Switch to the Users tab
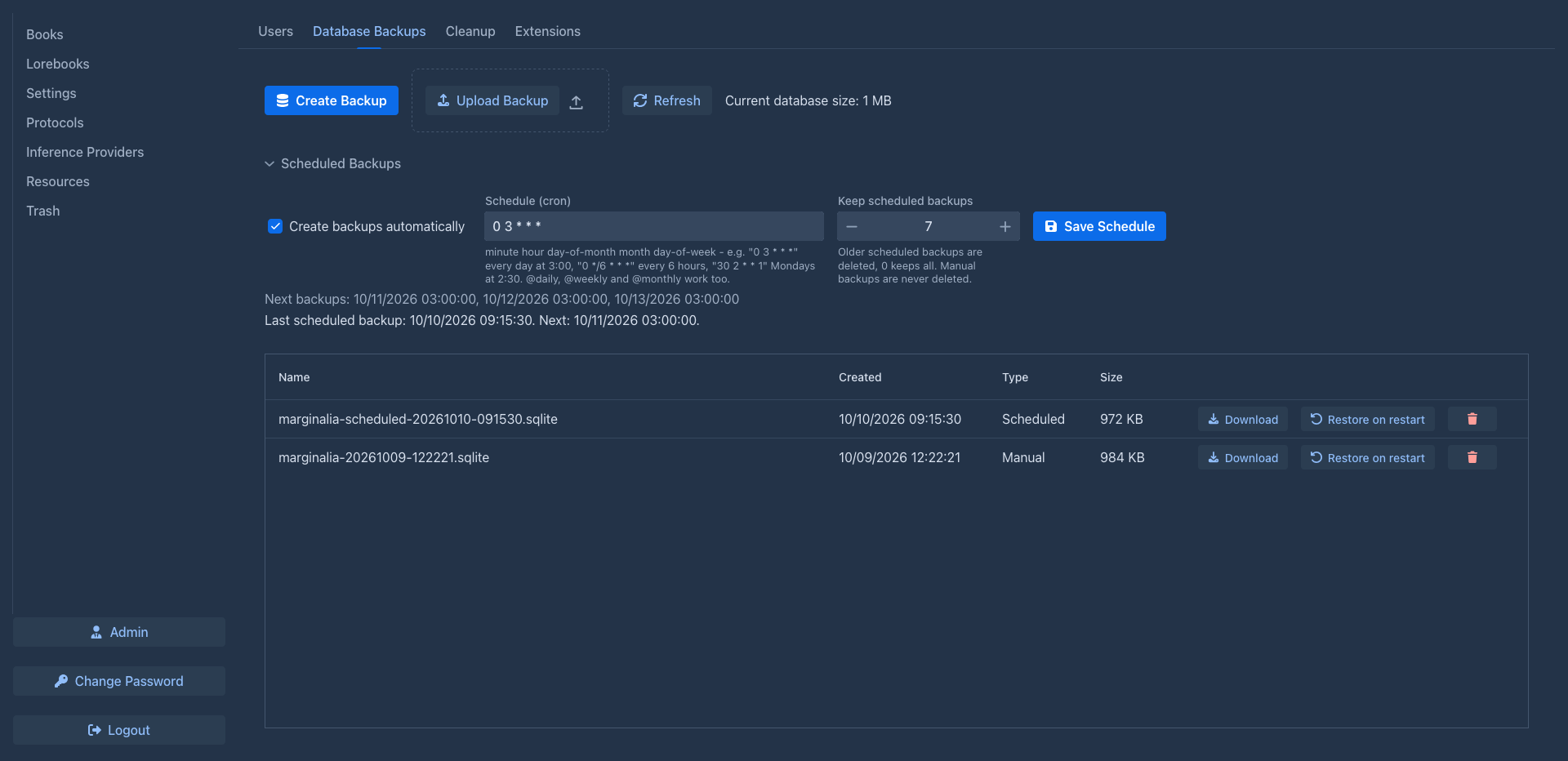Image resolution: width=1568 pixels, height=761 pixels. [x=275, y=31]
